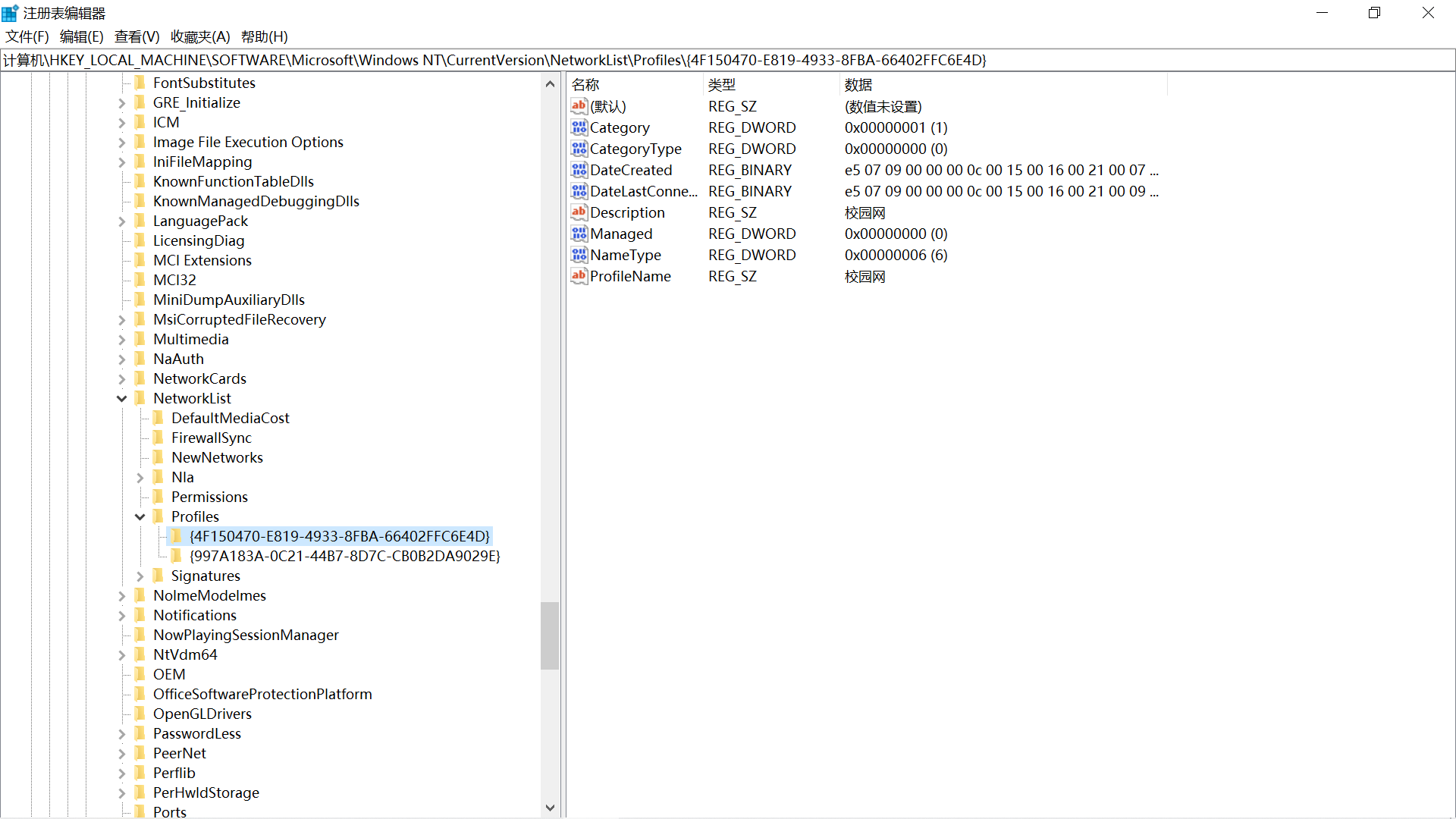Select the OfficeSoftwareProtectionPlatform key
This screenshot has height=819, width=1456.
[262, 694]
